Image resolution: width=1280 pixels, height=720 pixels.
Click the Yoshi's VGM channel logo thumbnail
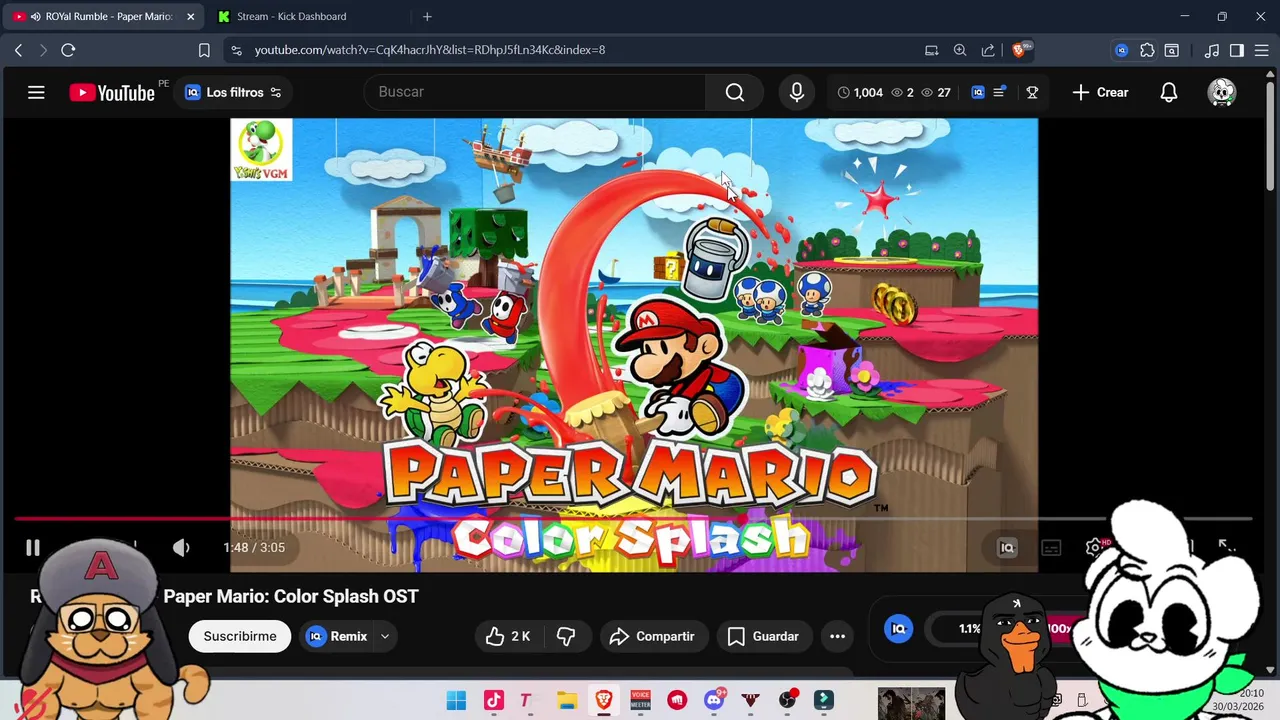(x=261, y=150)
